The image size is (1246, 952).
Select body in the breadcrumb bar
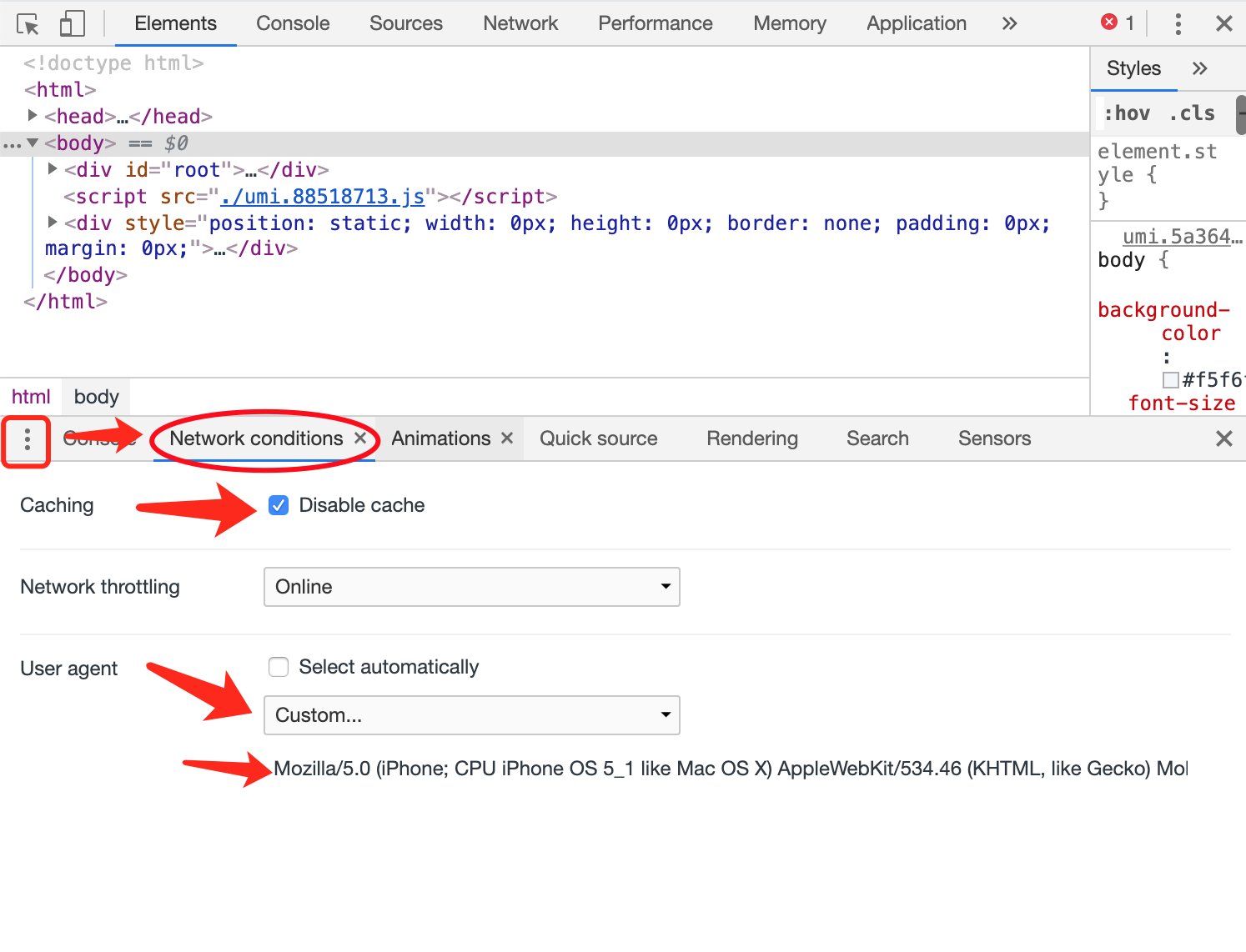click(x=97, y=397)
